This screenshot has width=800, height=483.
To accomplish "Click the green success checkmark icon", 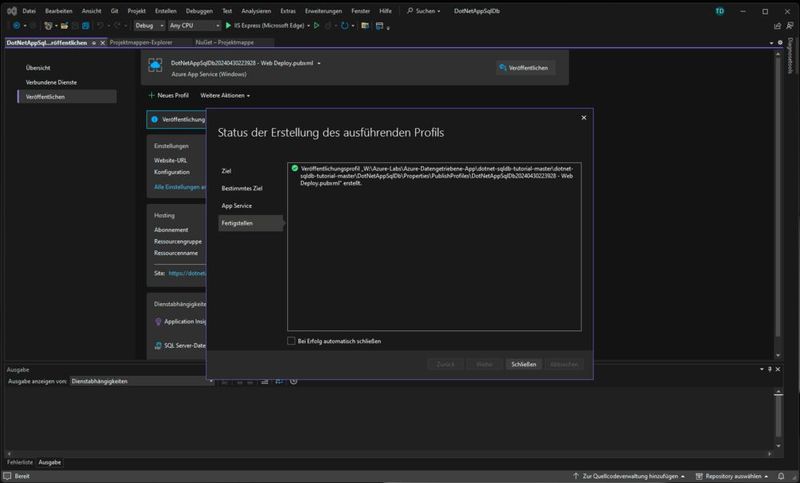I will pos(294,168).
